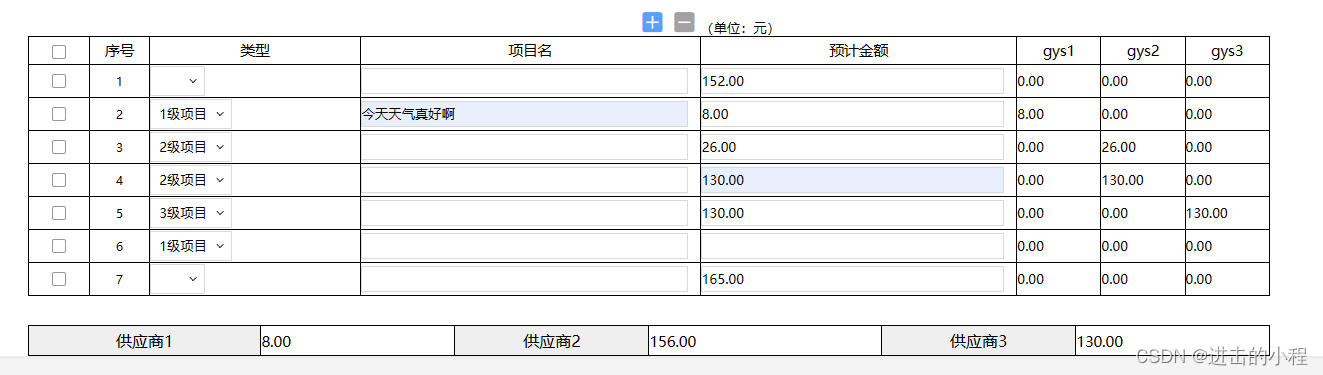Check the checkbox for row 2
The height and width of the screenshot is (375, 1323).
59,114
